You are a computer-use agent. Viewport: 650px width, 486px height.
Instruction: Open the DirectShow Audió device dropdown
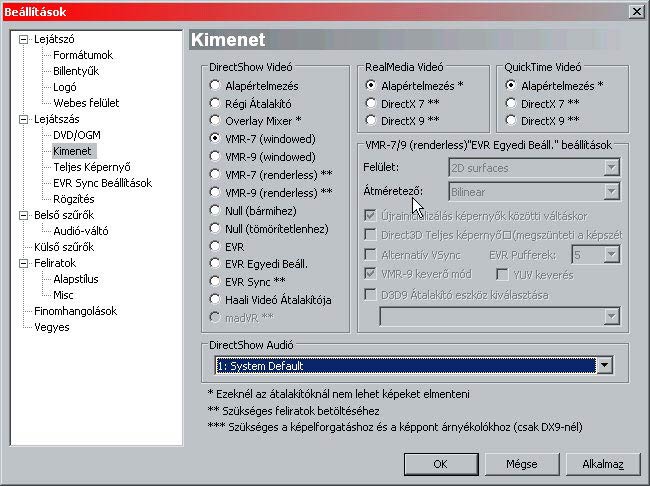[x=603, y=366]
